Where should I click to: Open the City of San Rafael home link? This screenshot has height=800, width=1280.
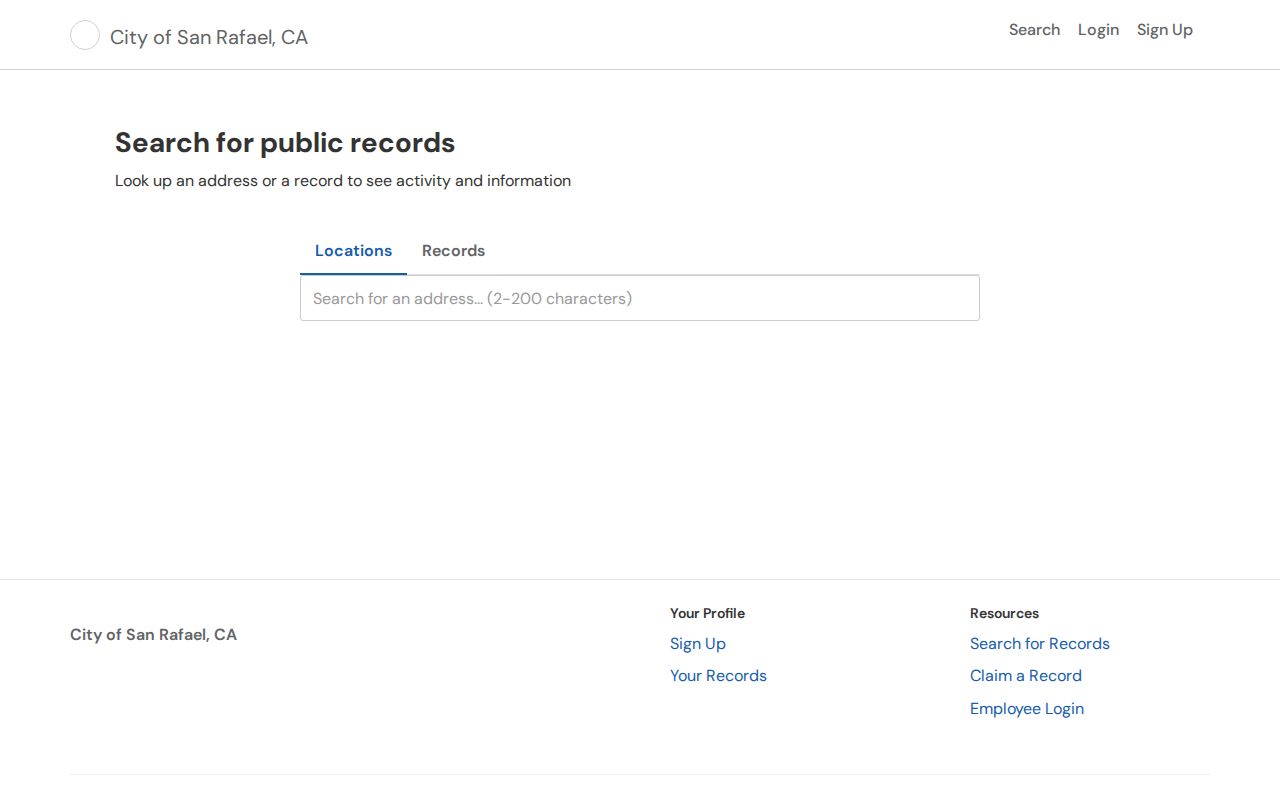[209, 37]
